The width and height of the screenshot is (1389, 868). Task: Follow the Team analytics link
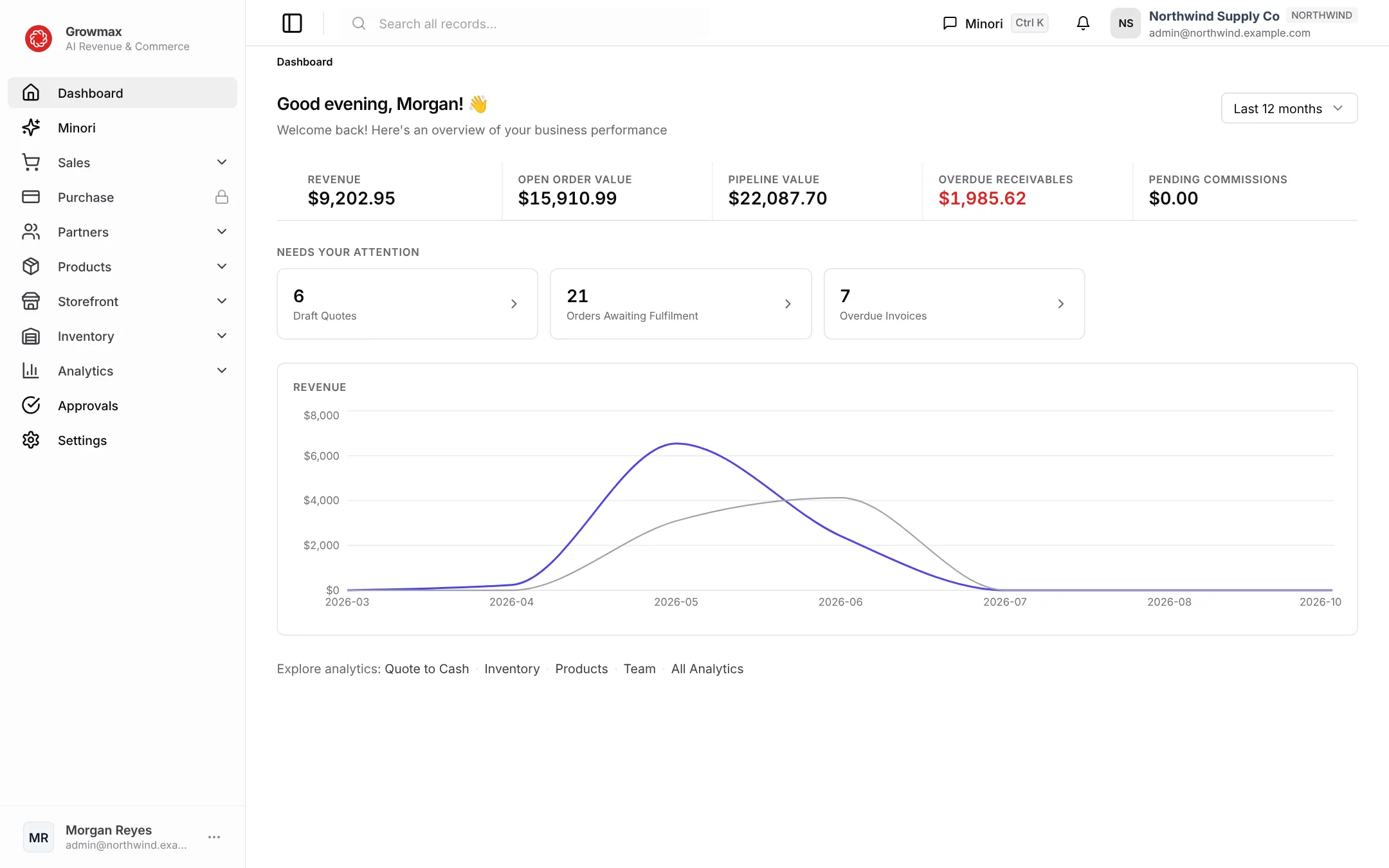click(640, 669)
